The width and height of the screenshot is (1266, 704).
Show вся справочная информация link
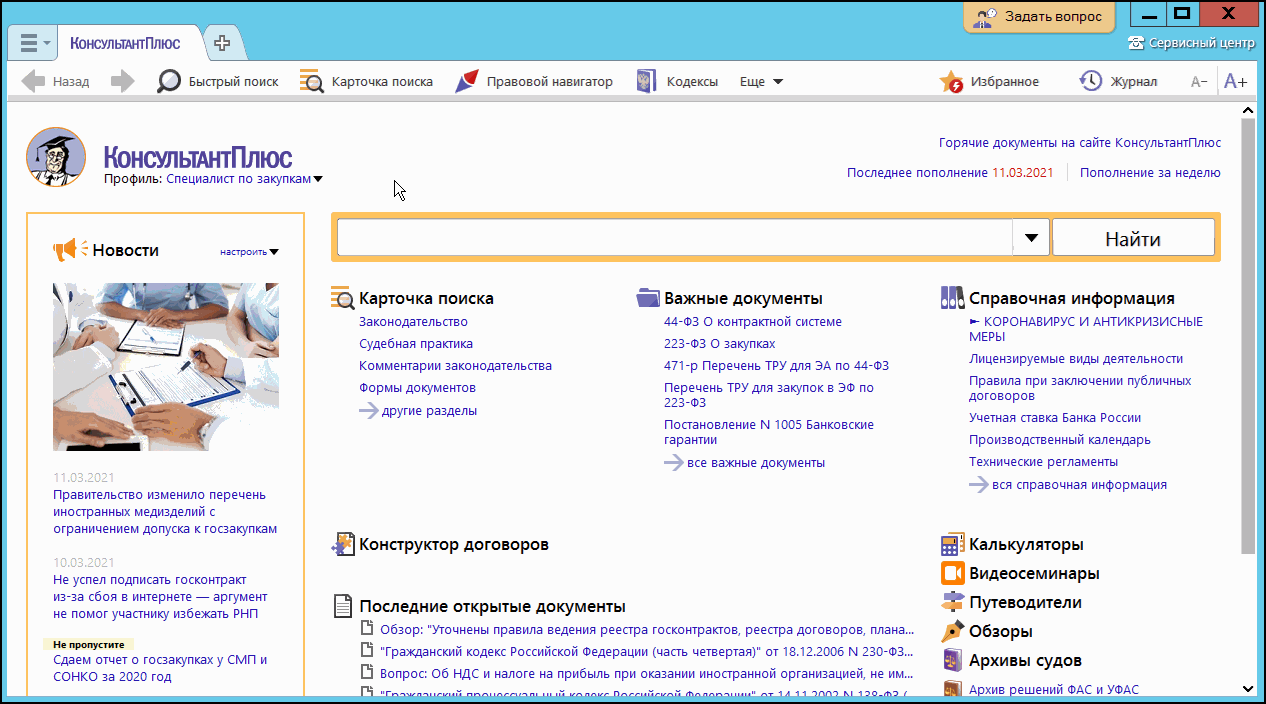[1079, 485]
